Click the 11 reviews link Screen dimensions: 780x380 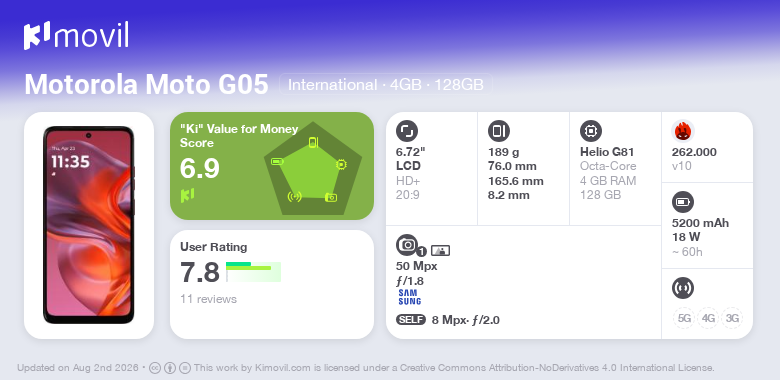[208, 299]
